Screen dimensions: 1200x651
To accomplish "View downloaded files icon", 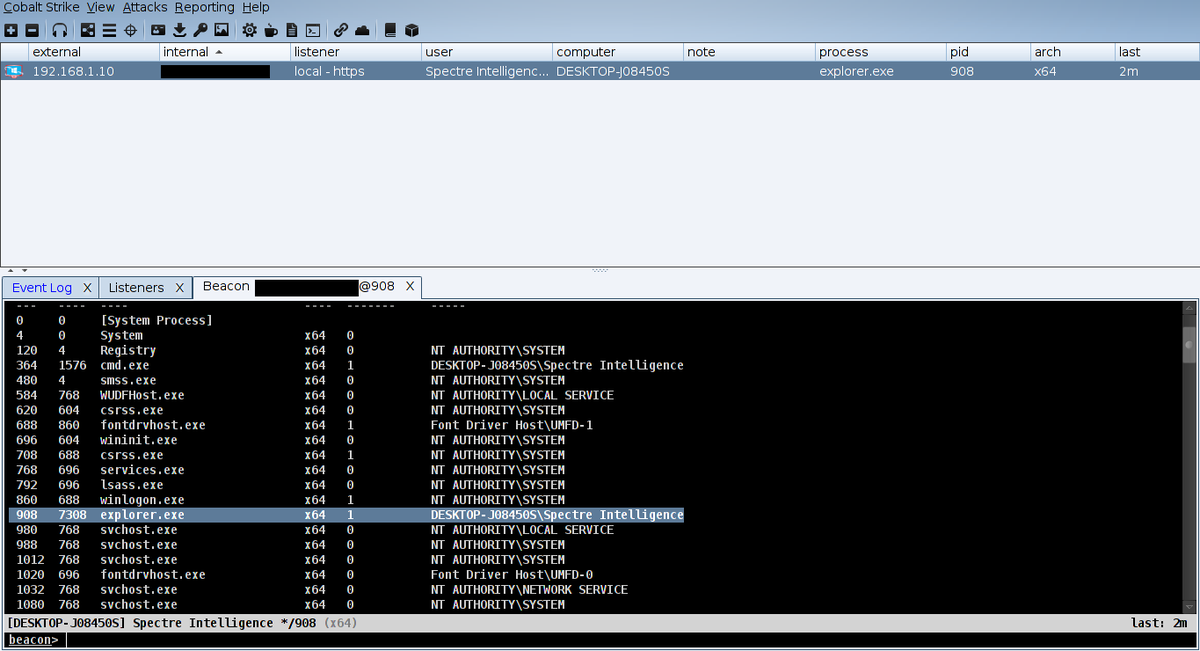I will click(x=180, y=30).
